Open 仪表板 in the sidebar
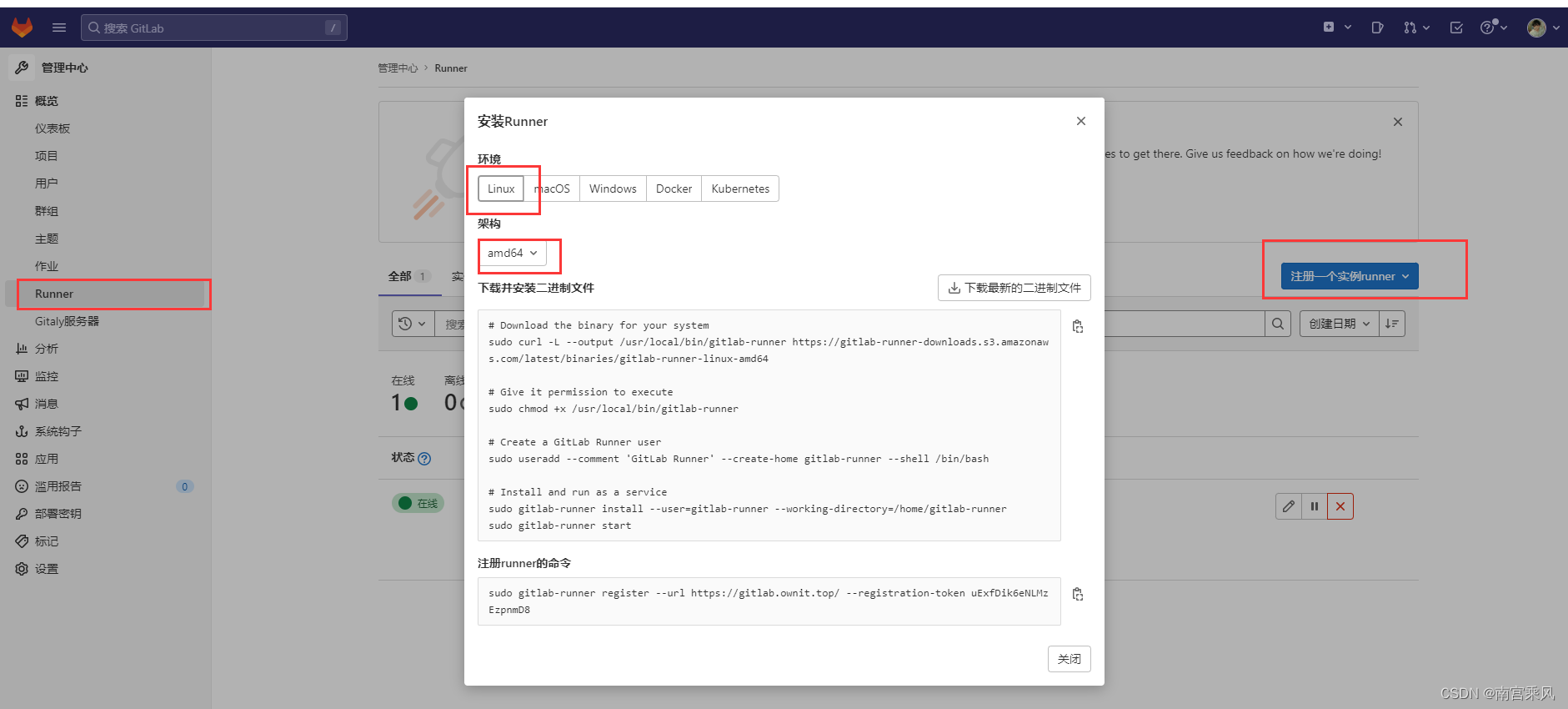The image size is (1568, 709). [53, 128]
